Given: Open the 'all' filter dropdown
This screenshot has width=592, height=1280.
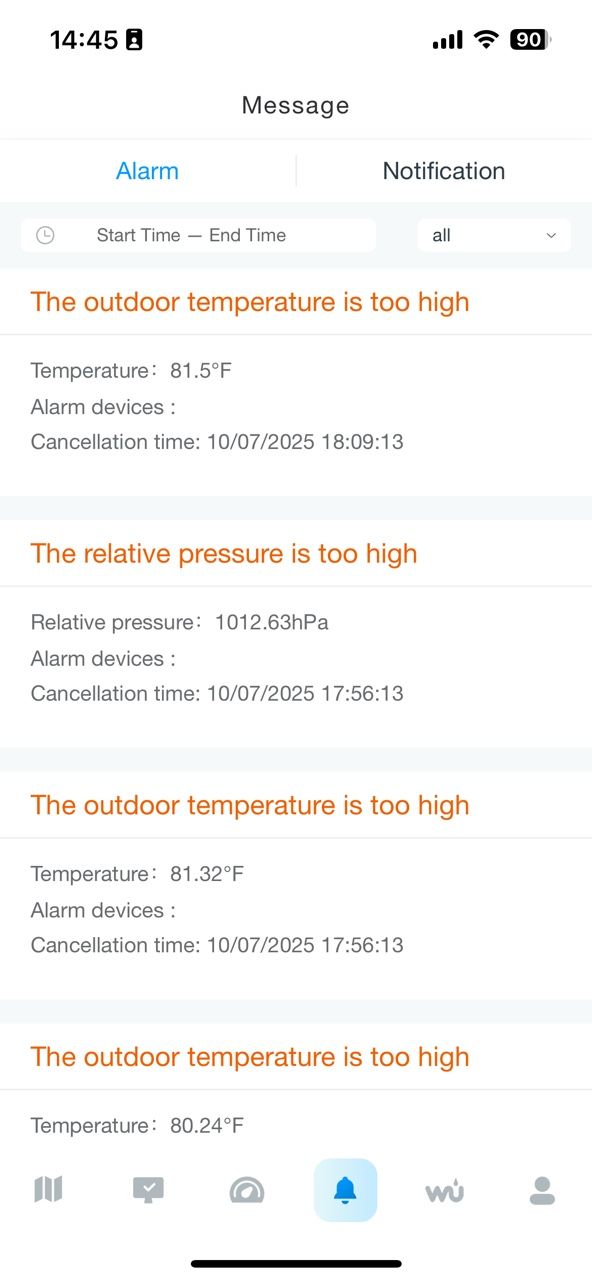Looking at the screenshot, I should point(494,235).
